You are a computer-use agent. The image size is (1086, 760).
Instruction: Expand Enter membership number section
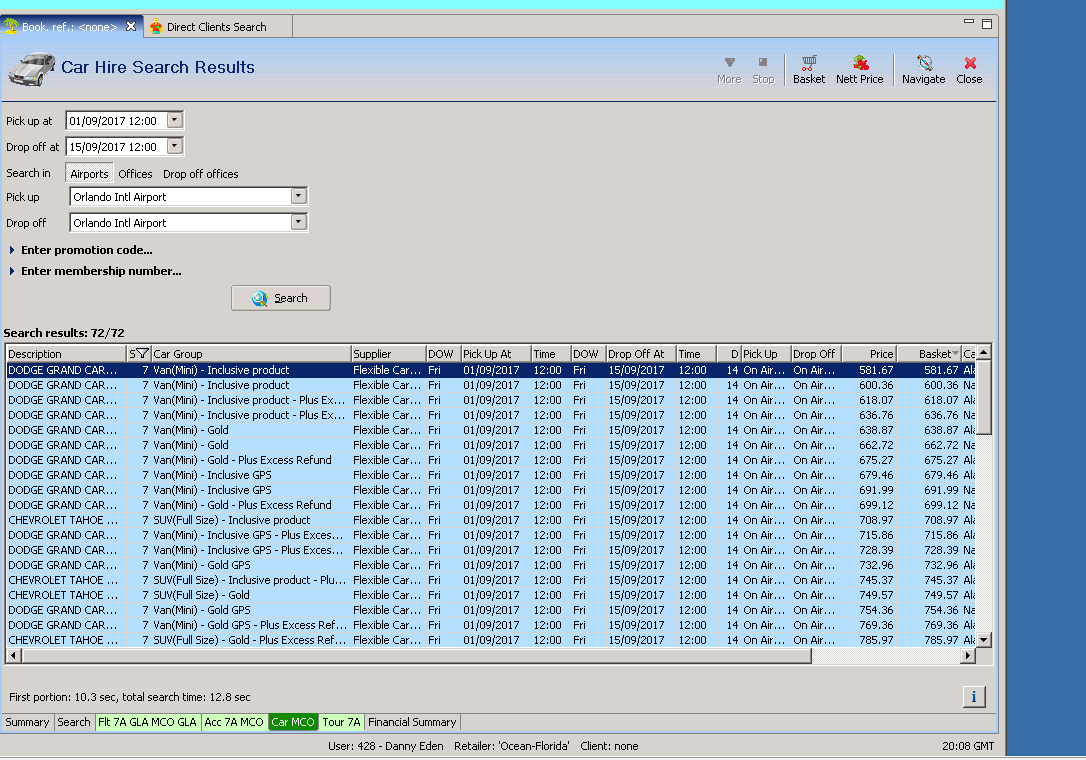click(100, 271)
